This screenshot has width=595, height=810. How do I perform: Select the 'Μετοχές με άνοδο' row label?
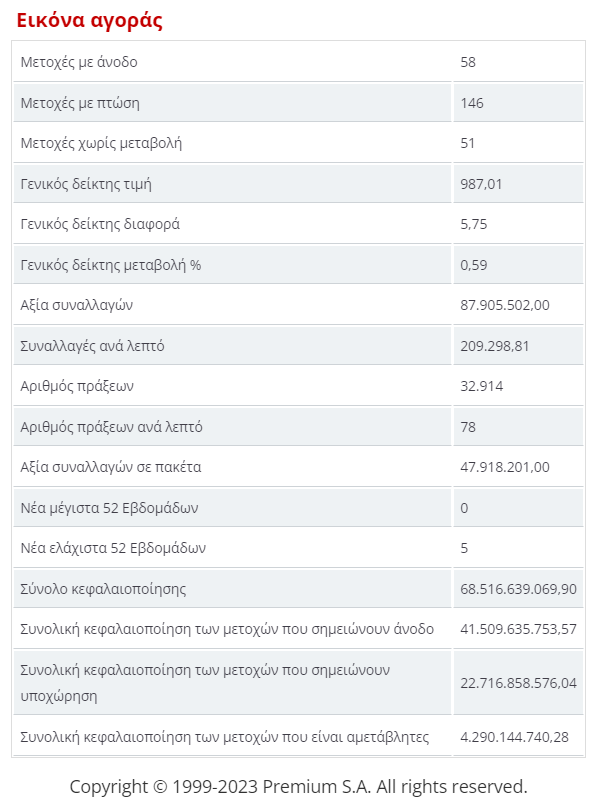(x=79, y=62)
